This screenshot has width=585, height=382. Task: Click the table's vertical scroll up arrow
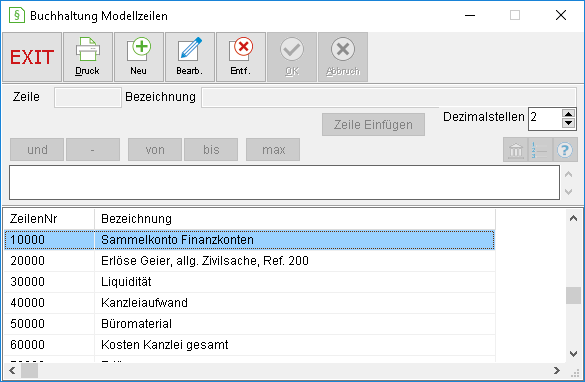pyautogui.click(x=573, y=219)
